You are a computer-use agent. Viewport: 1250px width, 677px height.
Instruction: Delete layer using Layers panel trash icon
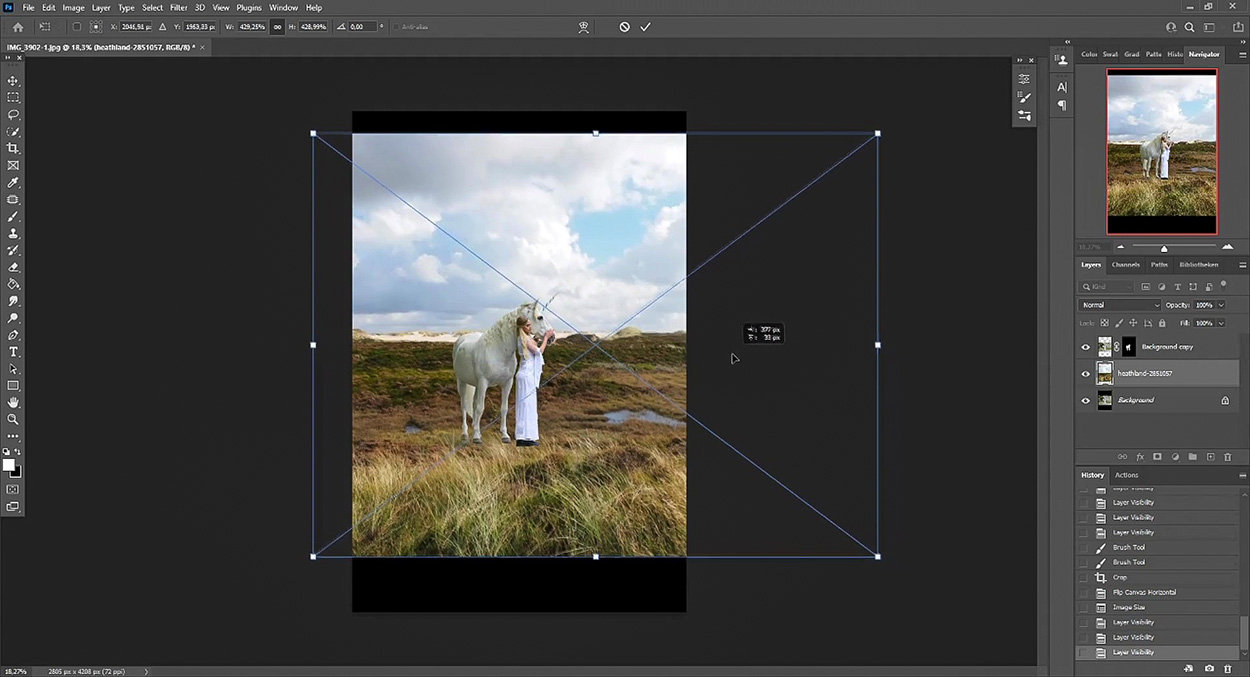[x=1228, y=457]
